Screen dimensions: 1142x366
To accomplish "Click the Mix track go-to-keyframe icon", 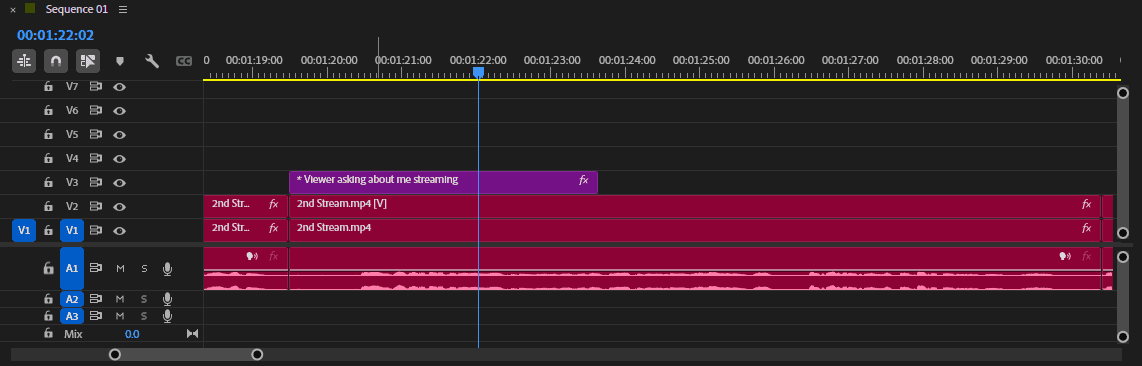I will [x=192, y=334].
